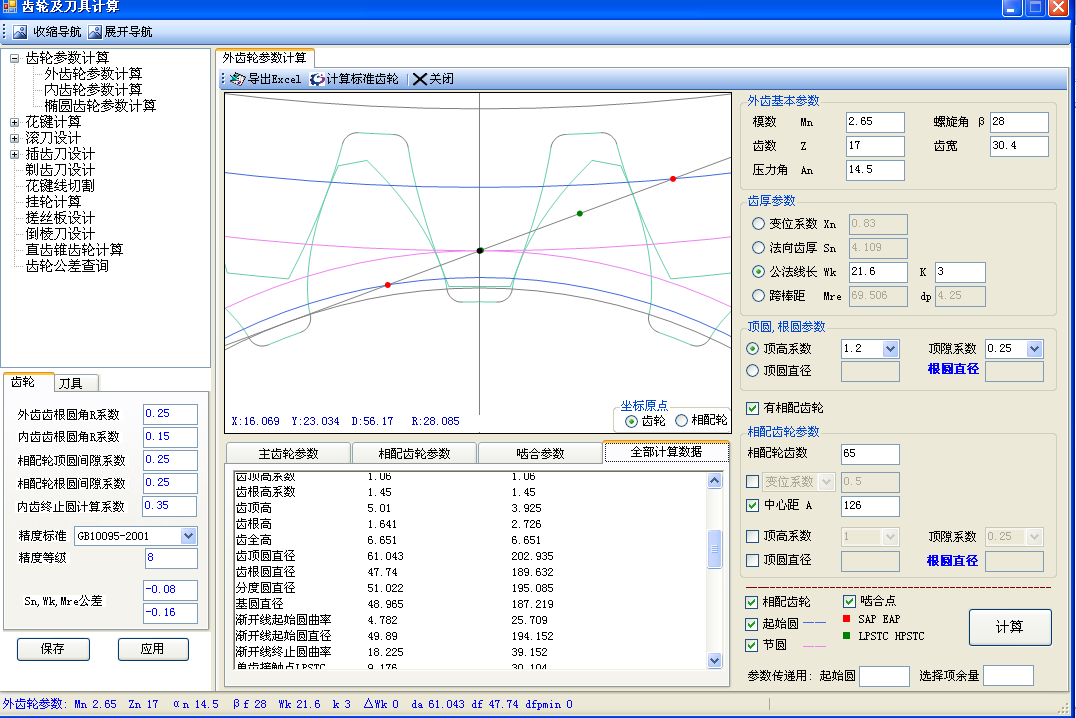Switch to 全部计算数据 tab
The image size is (1076, 718).
(666, 452)
